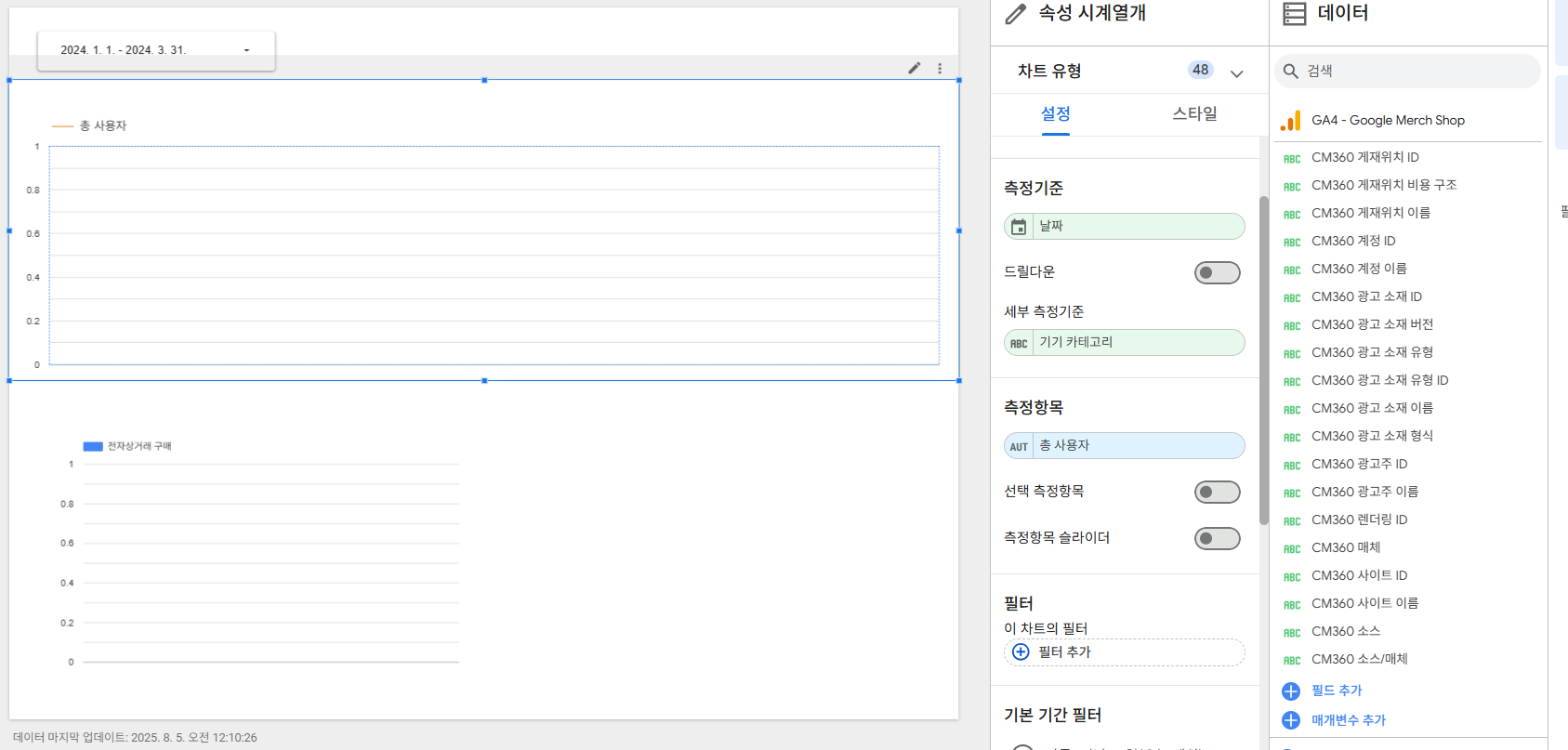Select the 전자상거래 구매 bar chart
The width and height of the screenshot is (1568, 750).
(260, 553)
